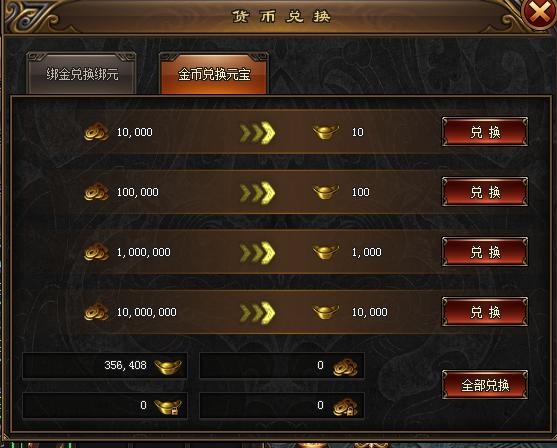Switch to 绑金兑换绑元 tab

pos(82,74)
